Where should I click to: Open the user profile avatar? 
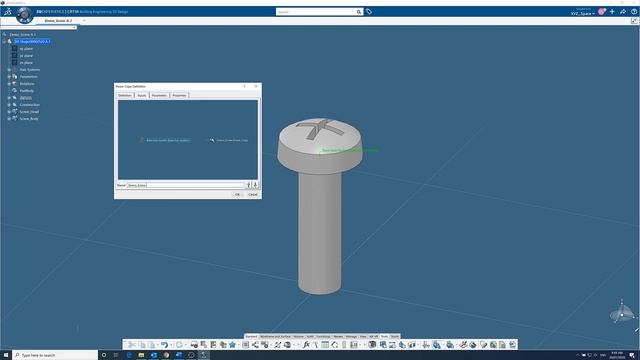tap(601, 12)
